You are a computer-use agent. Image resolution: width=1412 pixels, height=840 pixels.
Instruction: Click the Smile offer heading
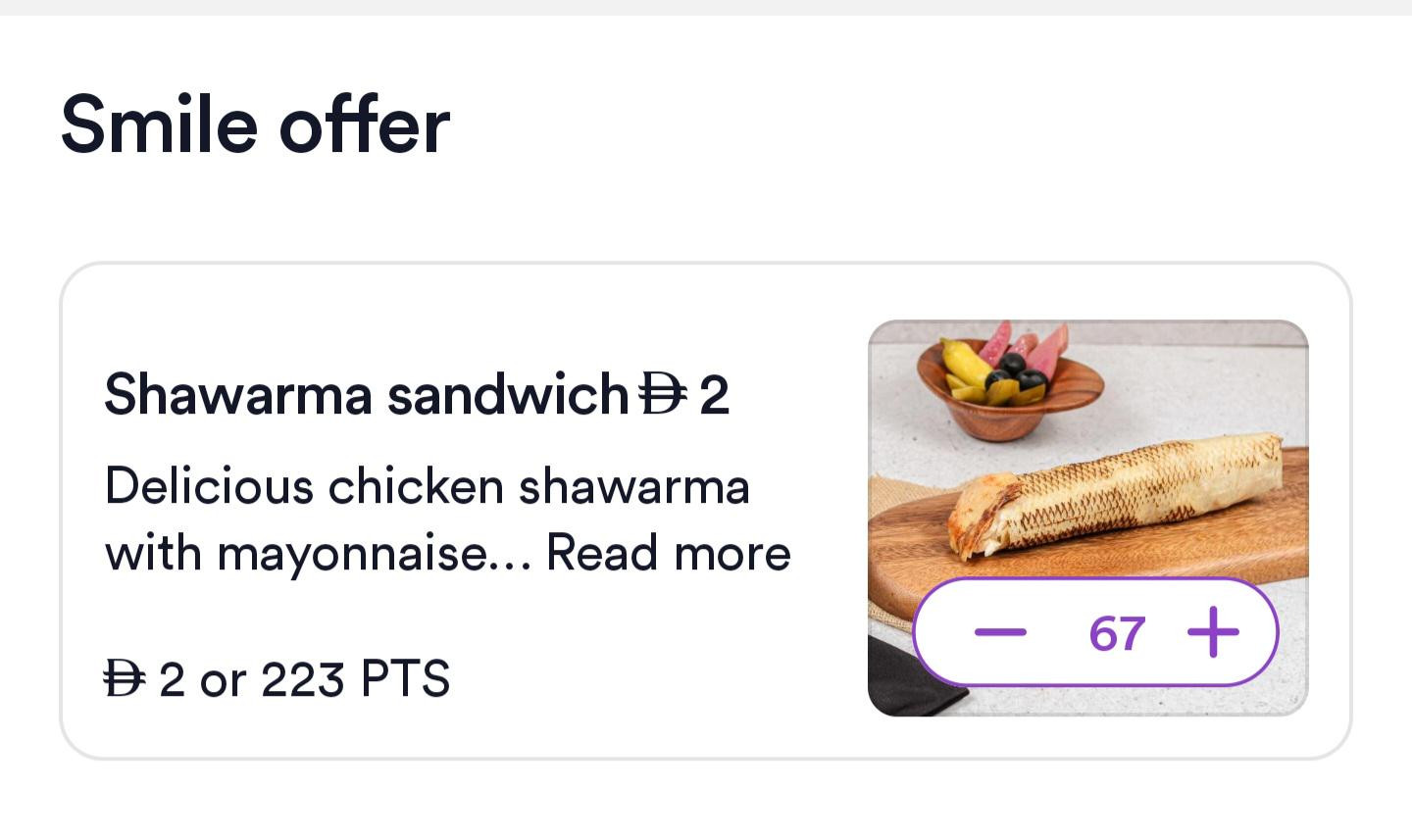[255, 124]
